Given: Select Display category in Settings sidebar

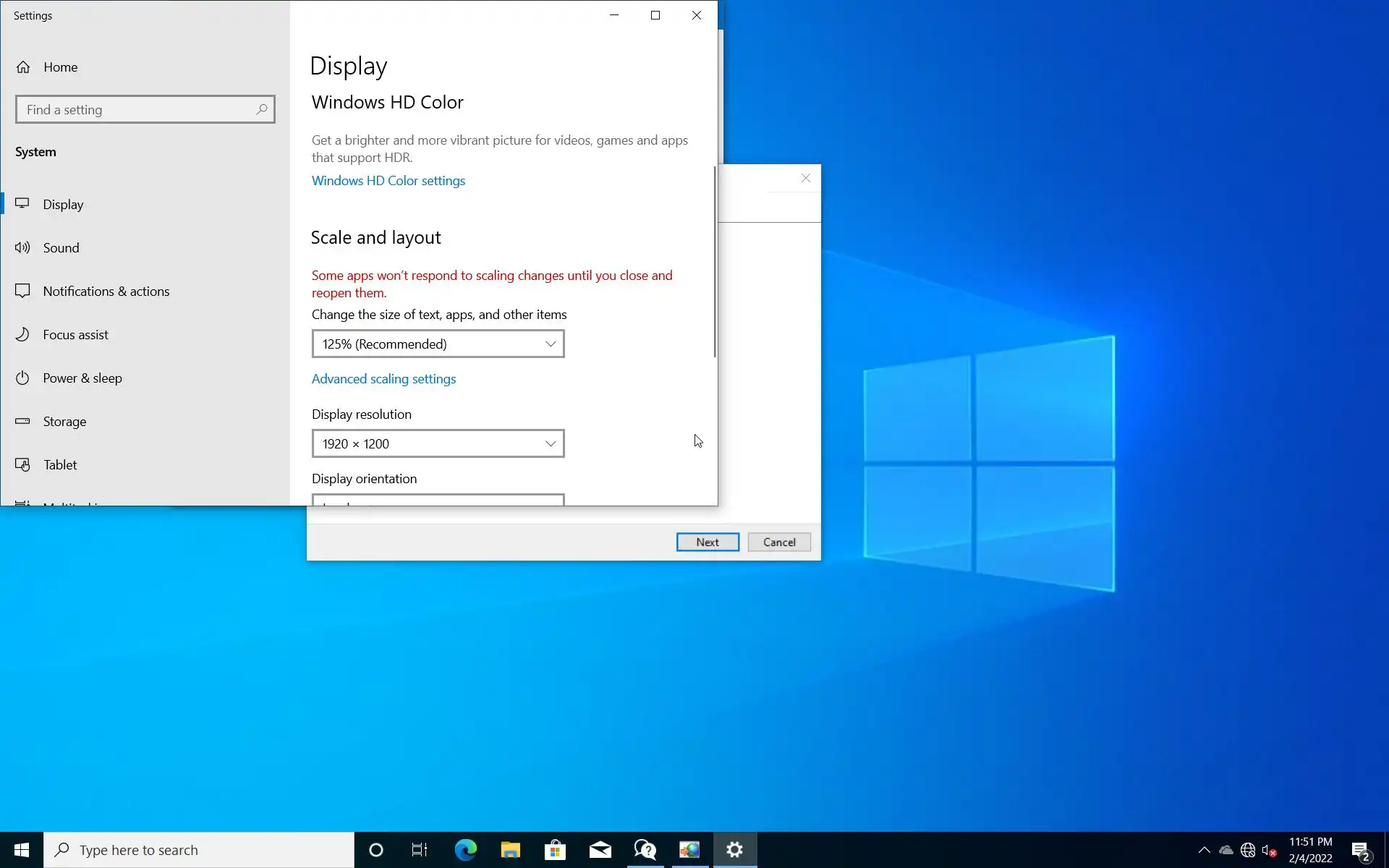Looking at the screenshot, I should pos(63,204).
